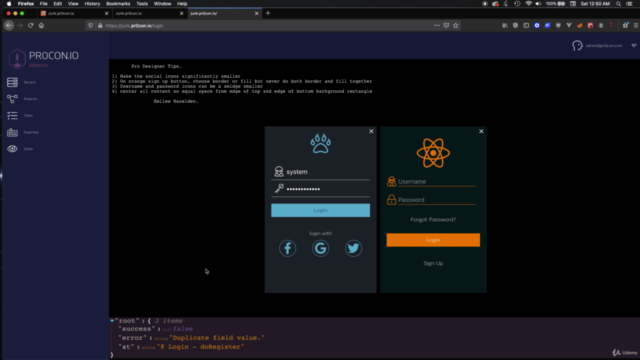Click the Forgot Password? link
640x360 pixels.
433,220
